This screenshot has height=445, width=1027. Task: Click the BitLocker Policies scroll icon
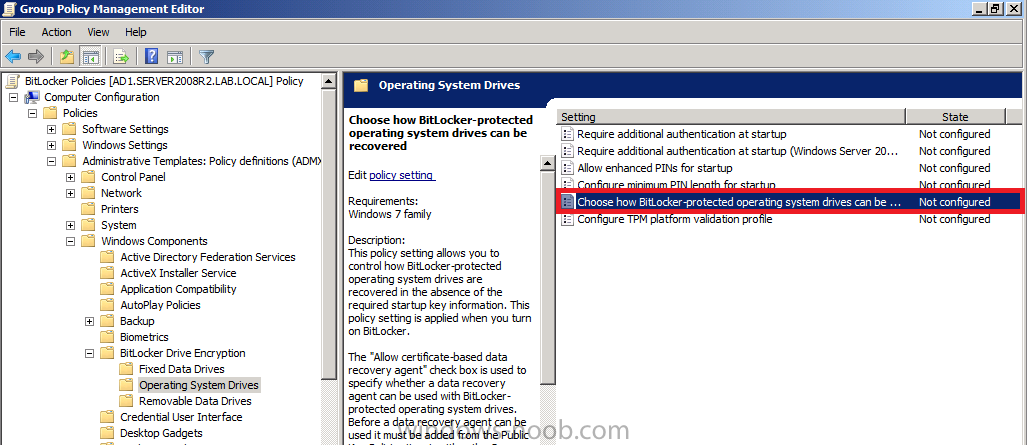pyautogui.click(x=12, y=81)
